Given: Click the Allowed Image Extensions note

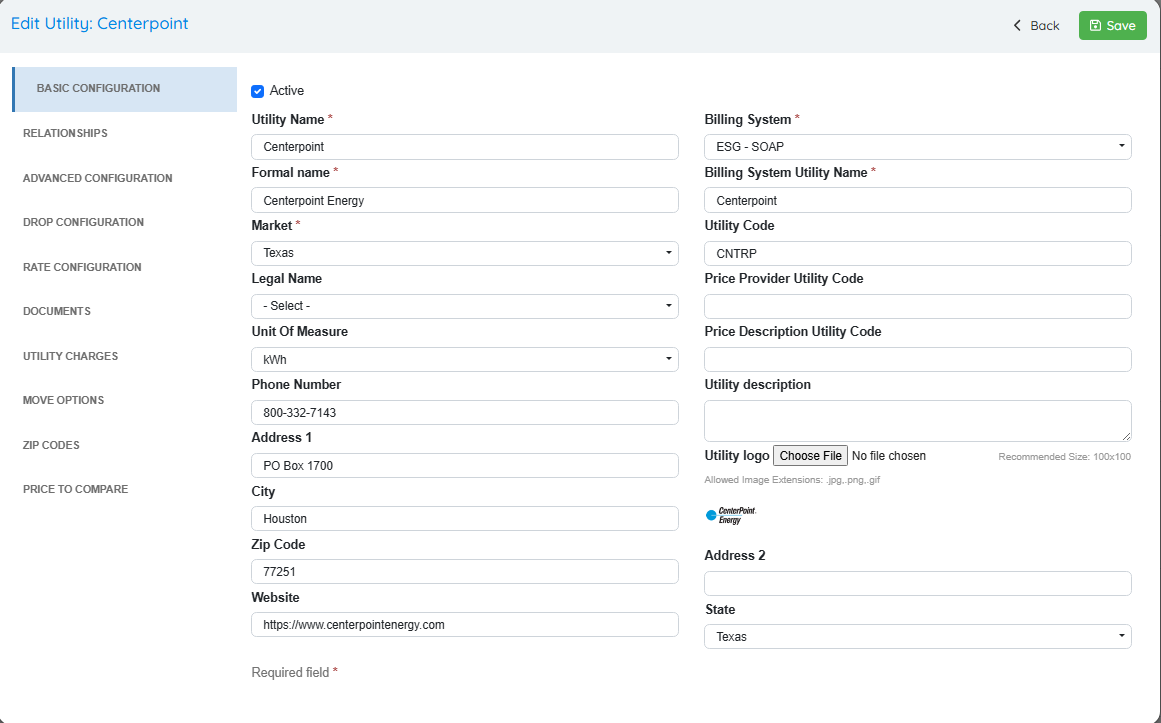Looking at the screenshot, I should point(792,480).
